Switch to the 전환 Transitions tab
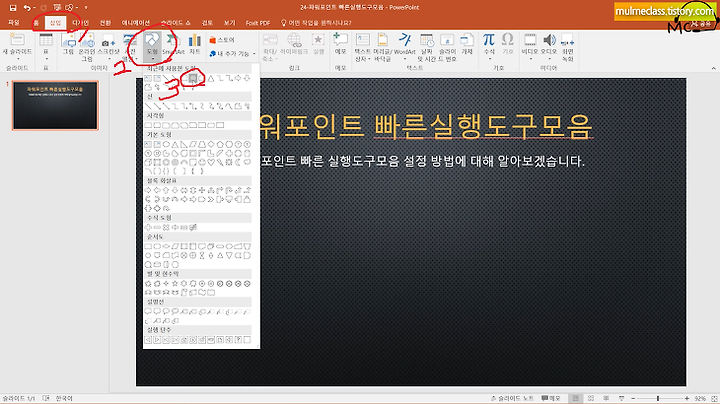The image size is (720, 404). point(105,22)
